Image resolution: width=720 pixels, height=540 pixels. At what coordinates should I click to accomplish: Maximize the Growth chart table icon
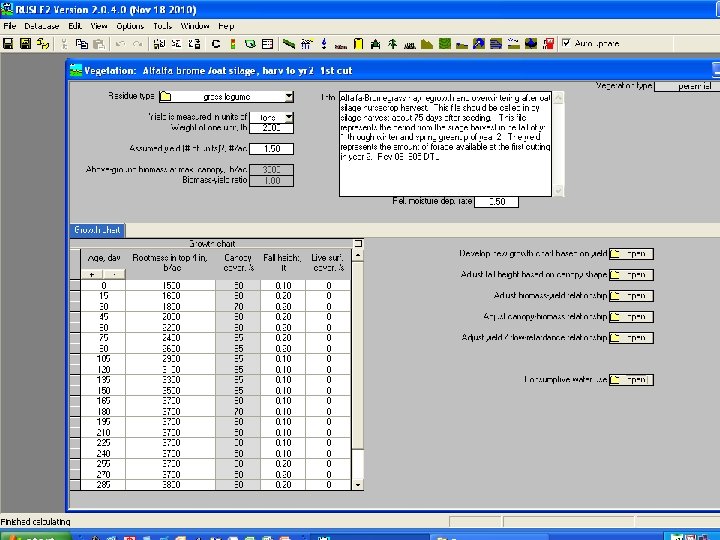358,243
